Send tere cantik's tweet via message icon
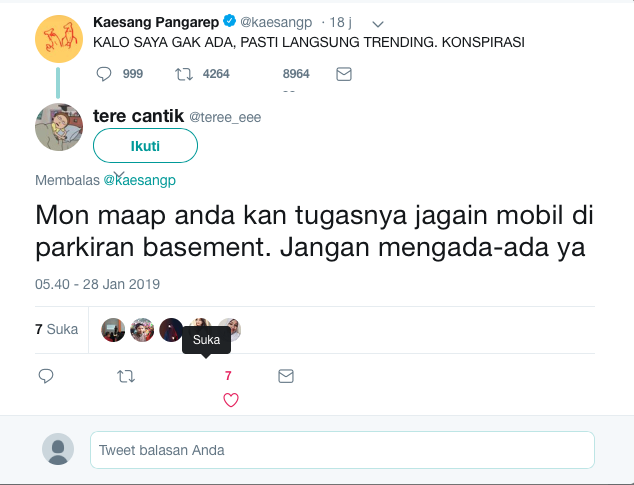This screenshot has height=485, width=634. pyautogui.click(x=286, y=376)
